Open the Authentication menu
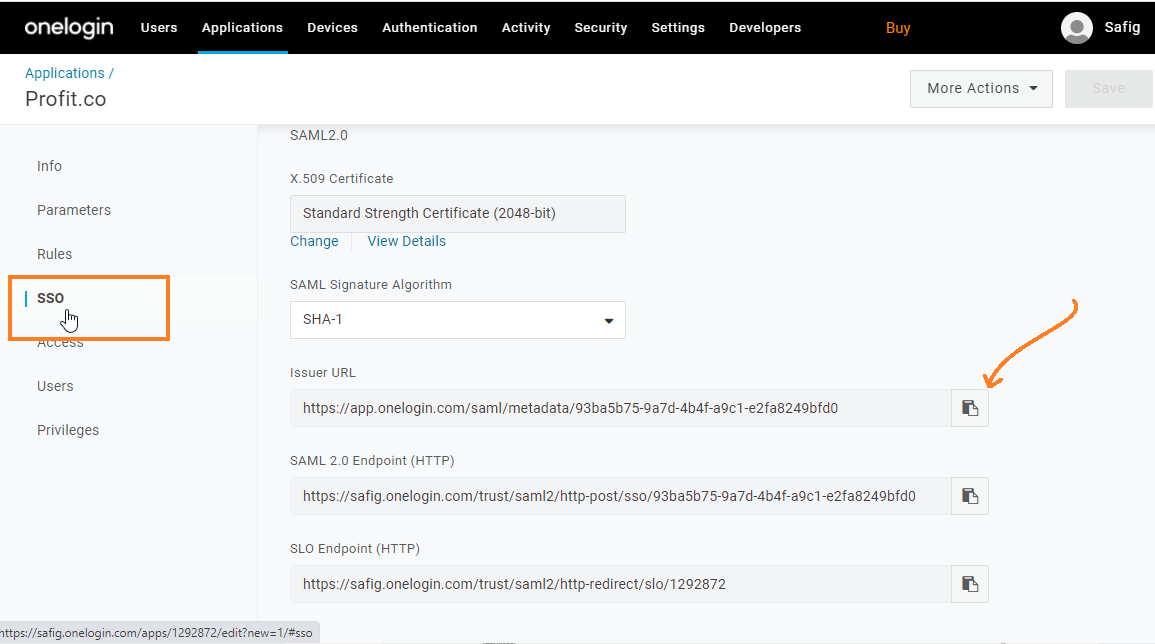Viewport: 1155px width, 644px height. [429, 28]
